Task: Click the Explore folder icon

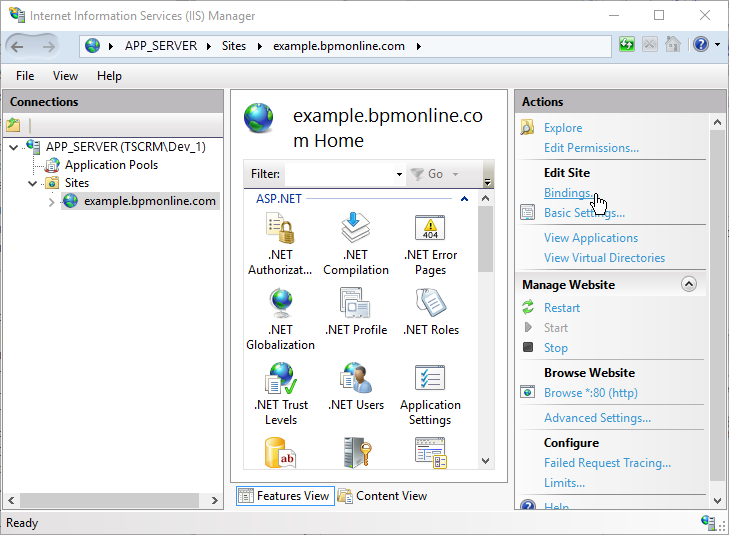Action: [x=527, y=127]
